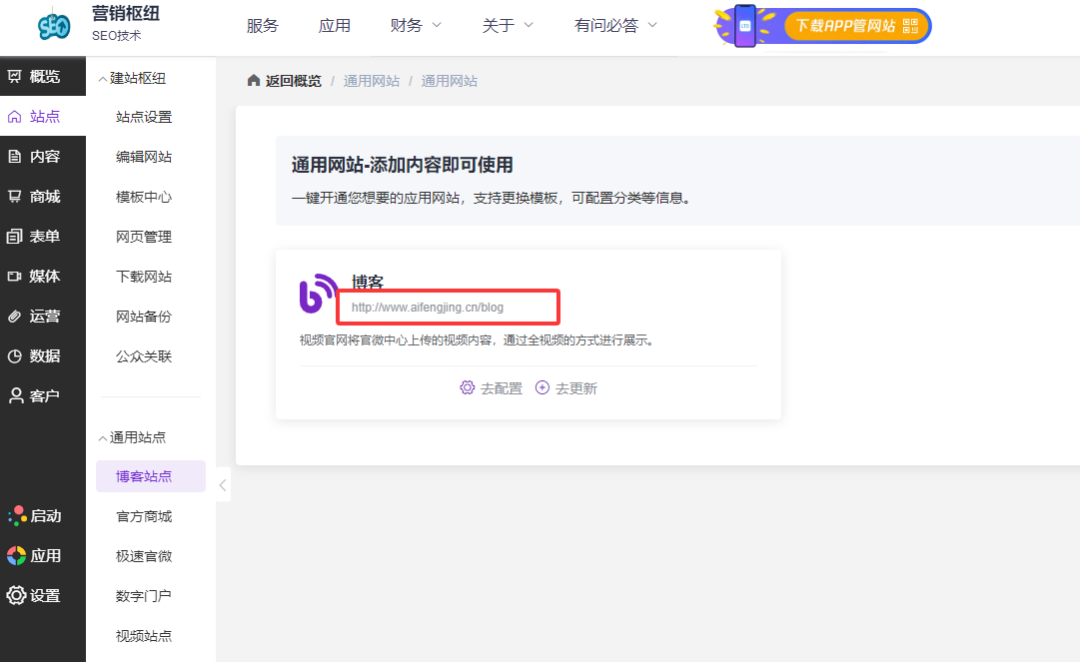Click 营销枢纽 site title
1080x662 pixels.
(x=125, y=14)
